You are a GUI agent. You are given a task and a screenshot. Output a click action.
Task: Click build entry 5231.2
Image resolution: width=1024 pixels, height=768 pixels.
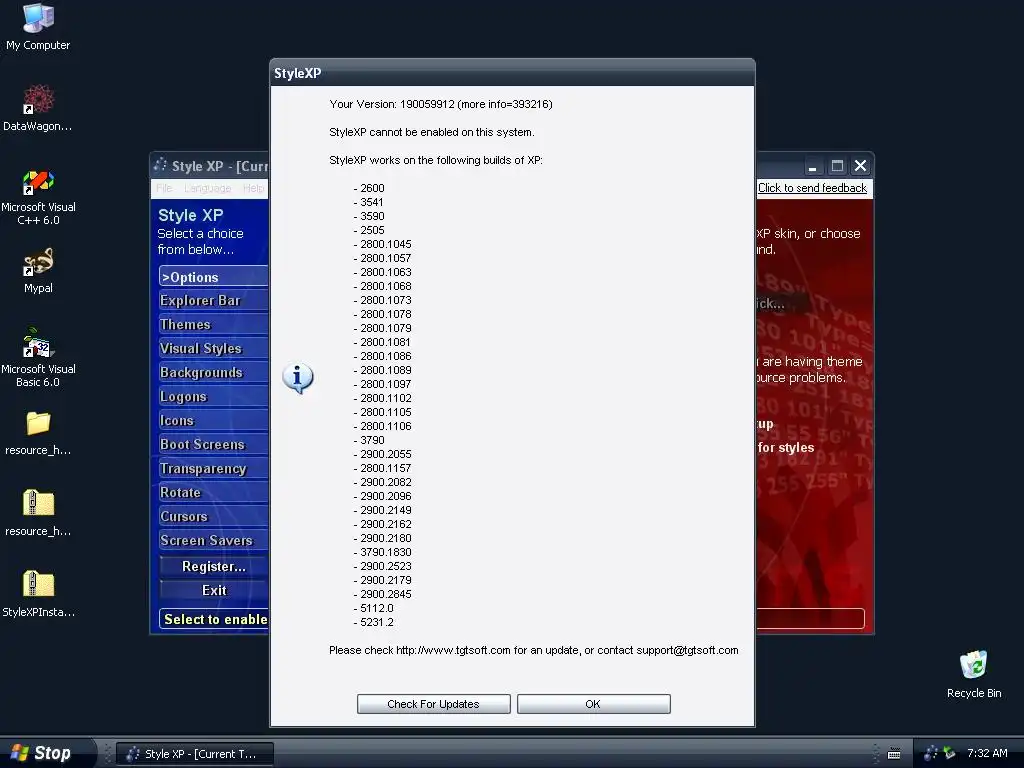tap(374, 622)
